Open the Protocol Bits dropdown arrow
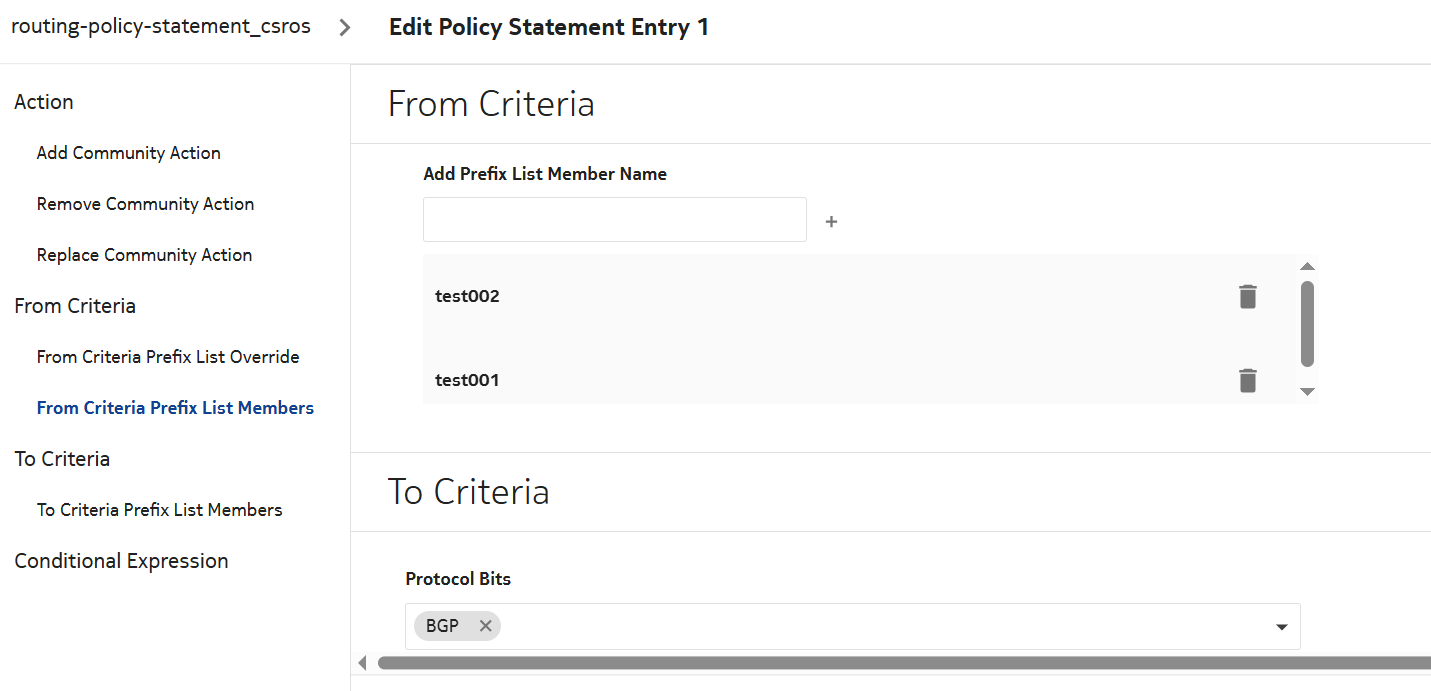 1281,627
